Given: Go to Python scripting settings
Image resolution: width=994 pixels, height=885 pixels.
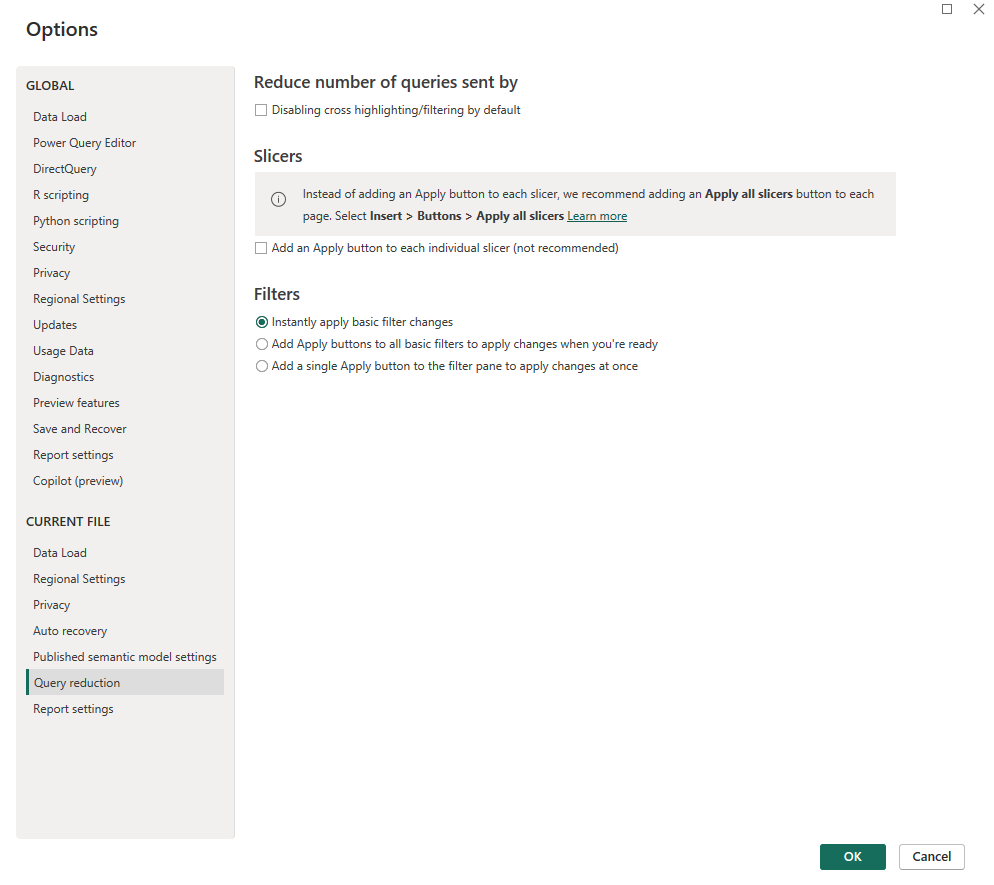Looking at the screenshot, I should click(x=75, y=220).
